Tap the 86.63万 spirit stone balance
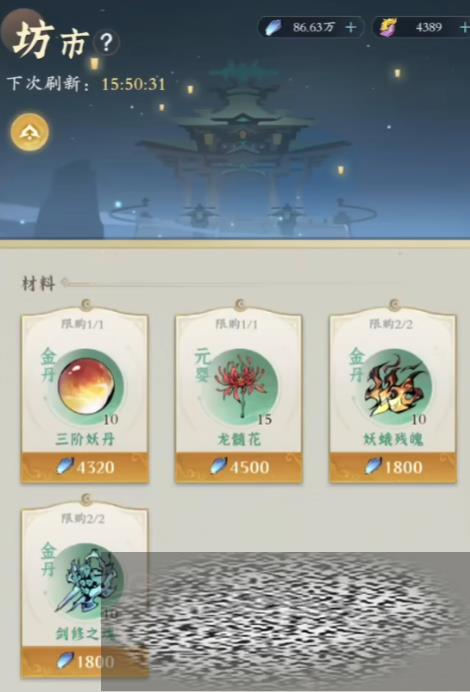Viewport: 470px width, 692px height. pos(313,27)
